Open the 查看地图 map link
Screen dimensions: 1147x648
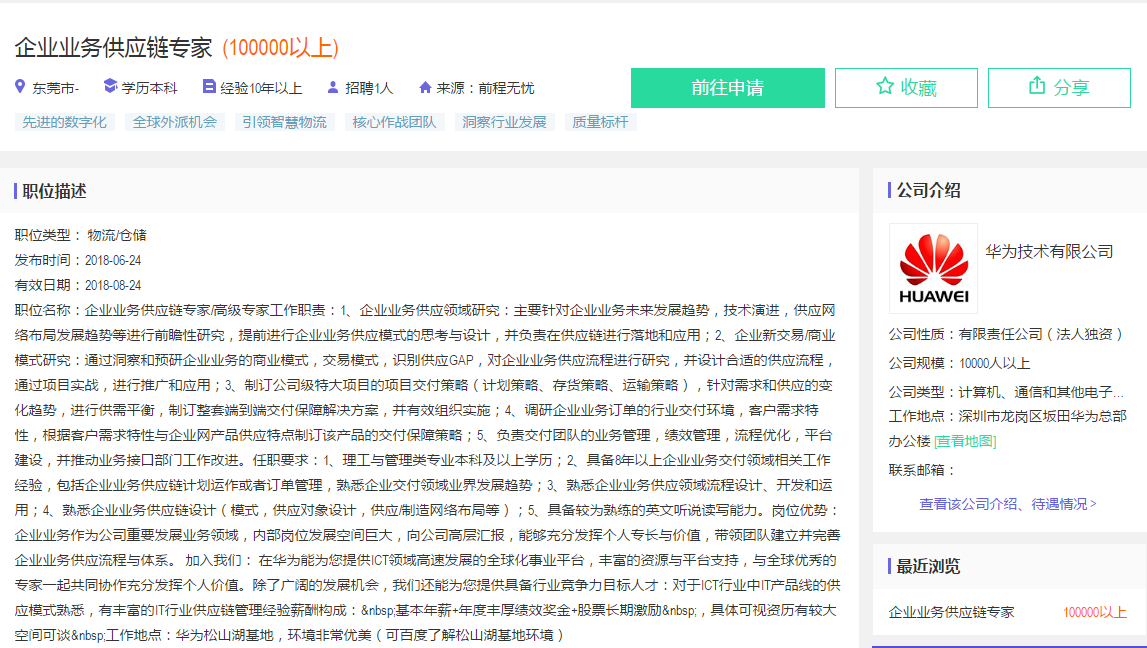click(965, 441)
